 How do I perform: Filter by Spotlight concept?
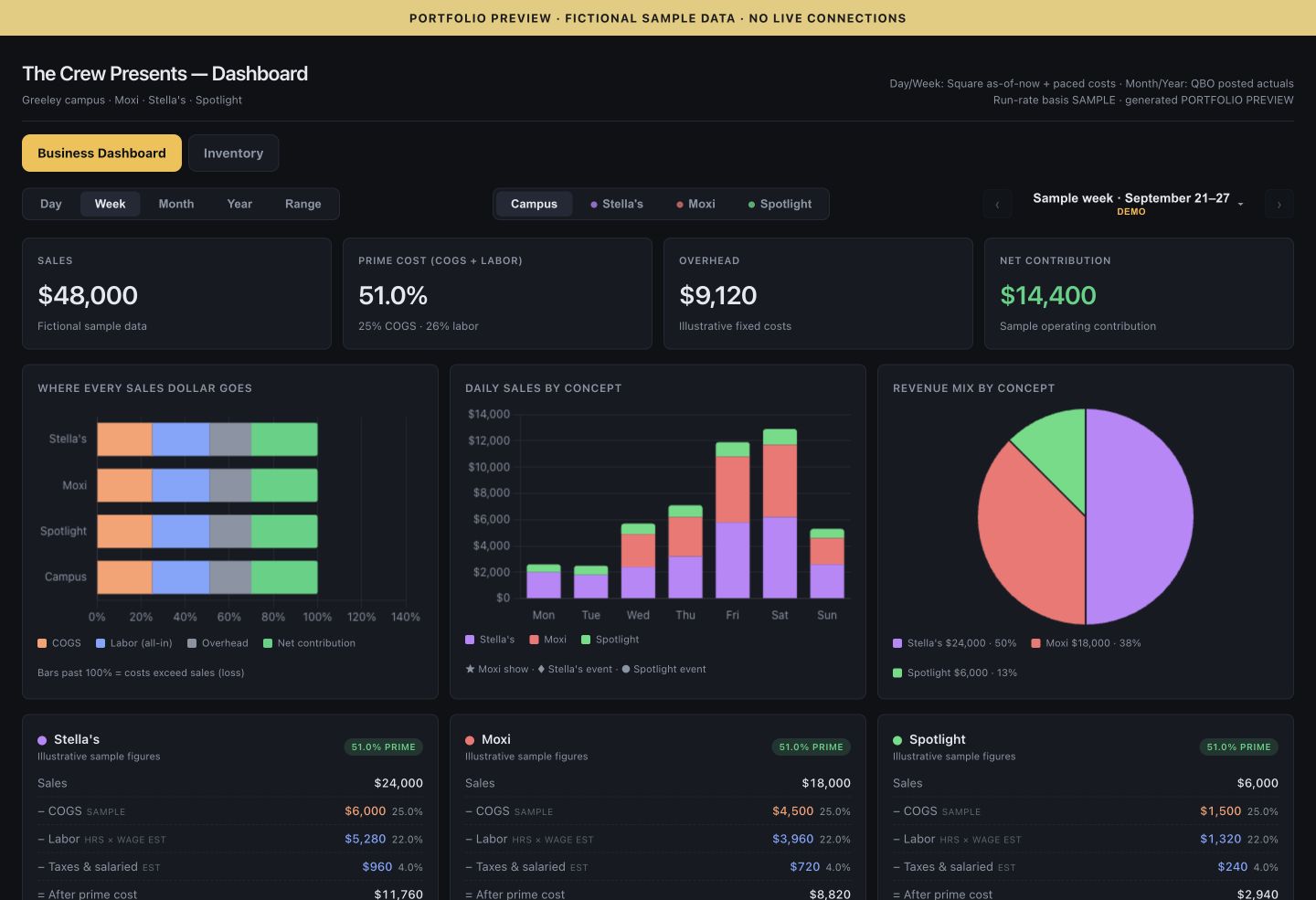[x=780, y=204]
